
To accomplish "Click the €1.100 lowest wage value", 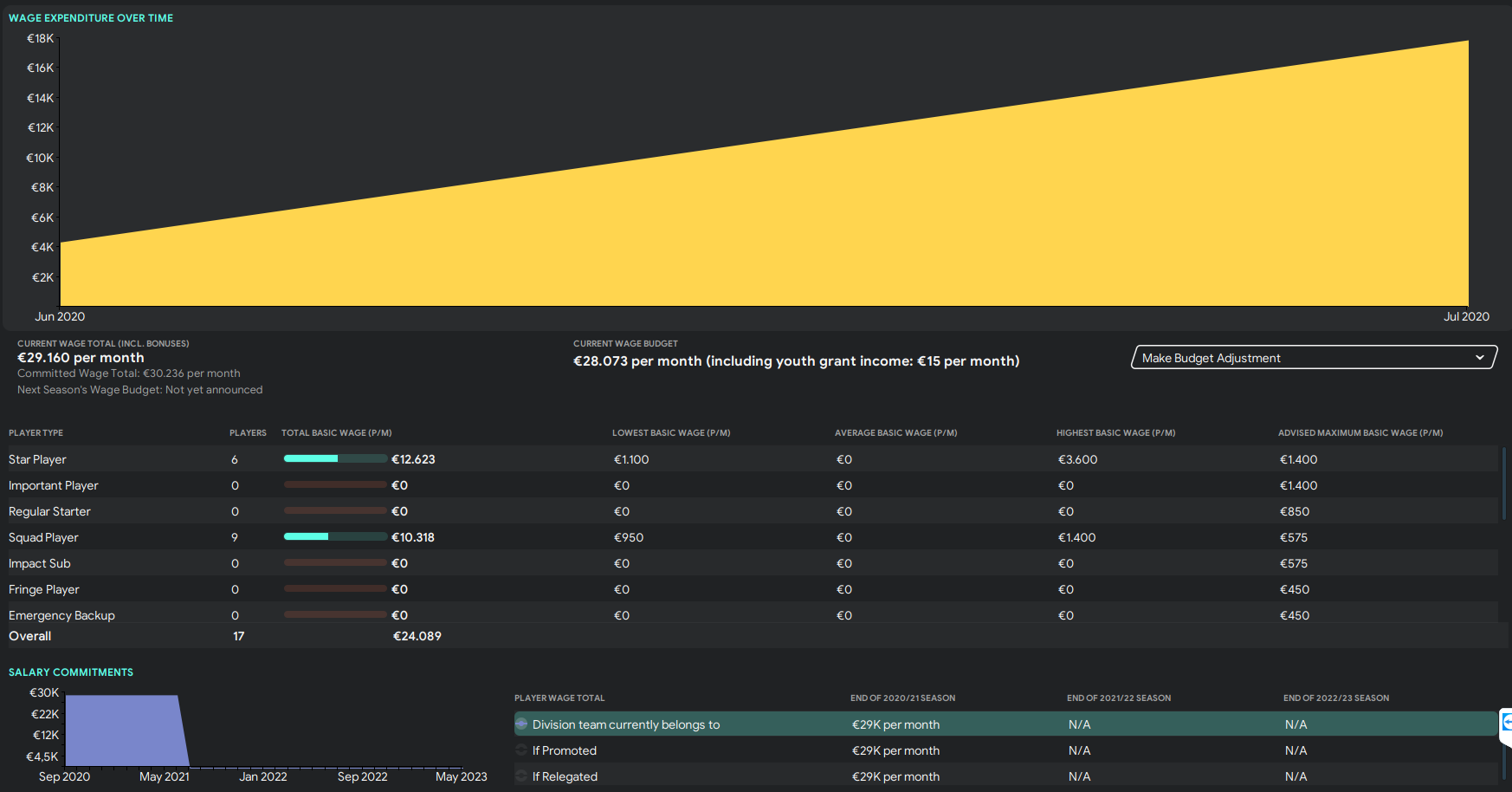I will click(x=631, y=459).
